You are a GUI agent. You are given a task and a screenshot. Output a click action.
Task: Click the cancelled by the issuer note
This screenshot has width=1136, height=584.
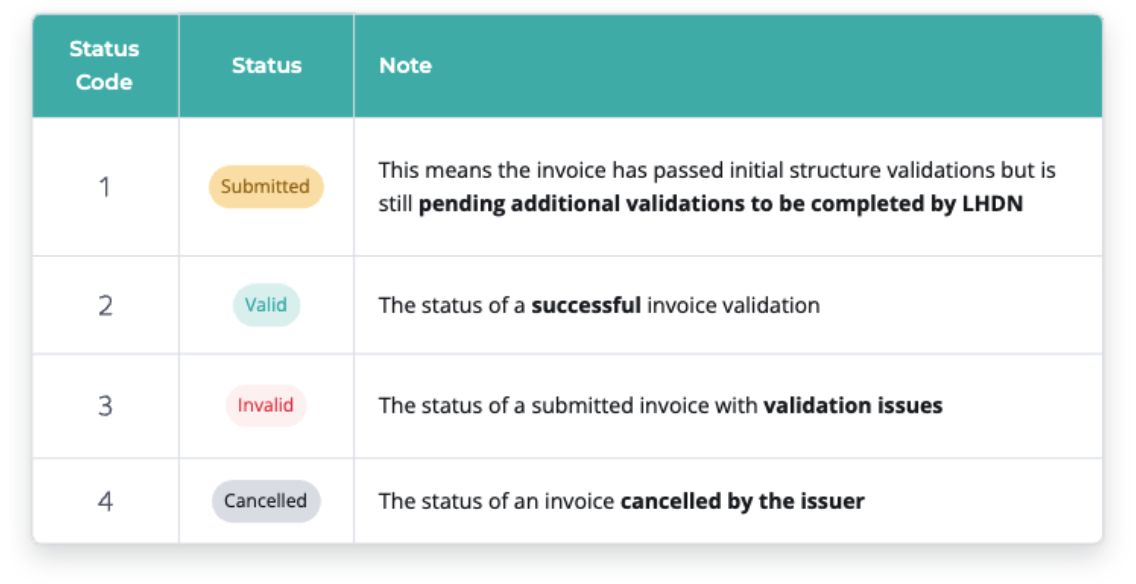[x=622, y=501]
